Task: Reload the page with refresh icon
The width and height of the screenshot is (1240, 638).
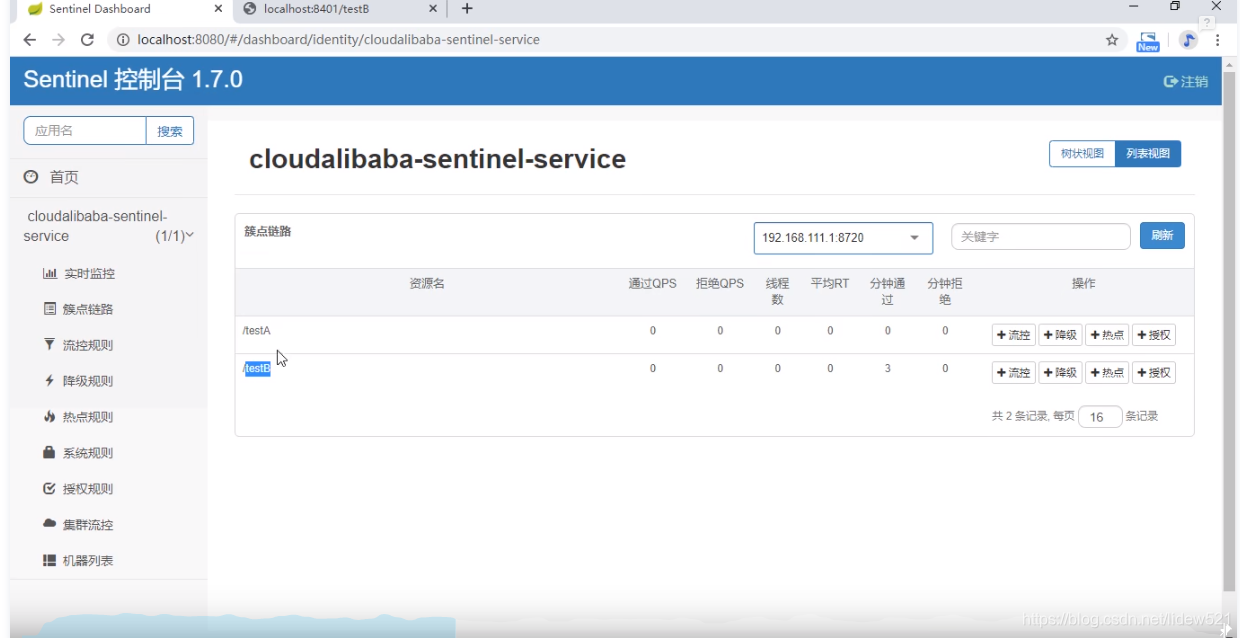Action: click(87, 40)
